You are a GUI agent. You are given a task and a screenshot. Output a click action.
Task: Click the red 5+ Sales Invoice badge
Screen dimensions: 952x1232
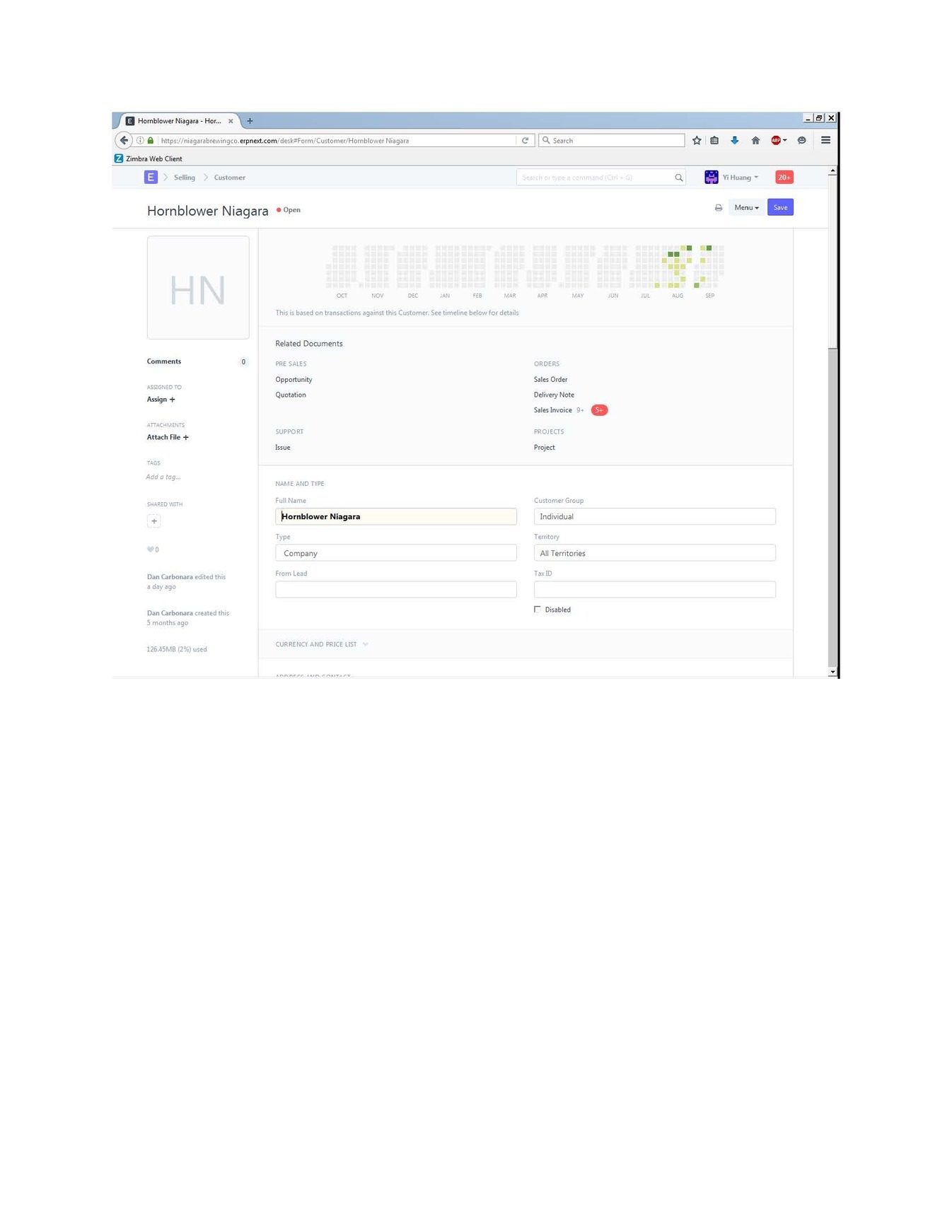tap(599, 410)
